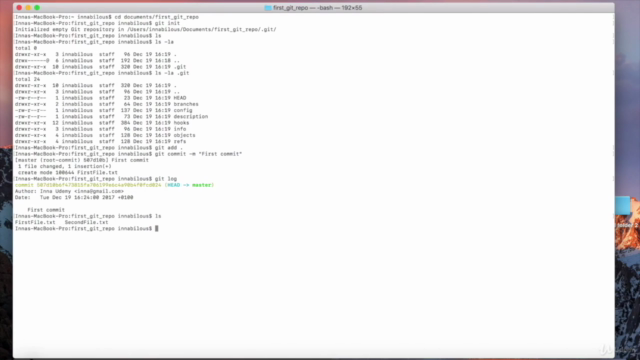Click the "git init" command
The height and width of the screenshot is (360, 640).
[x=167, y=23]
